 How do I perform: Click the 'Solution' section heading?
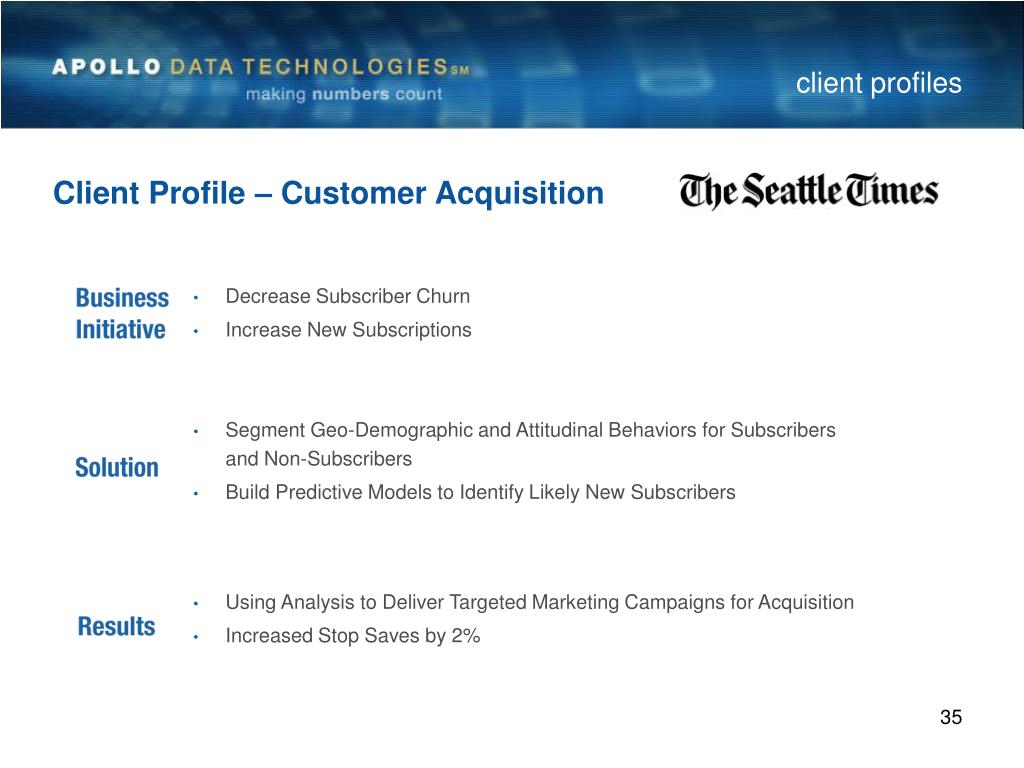[117, 468]
